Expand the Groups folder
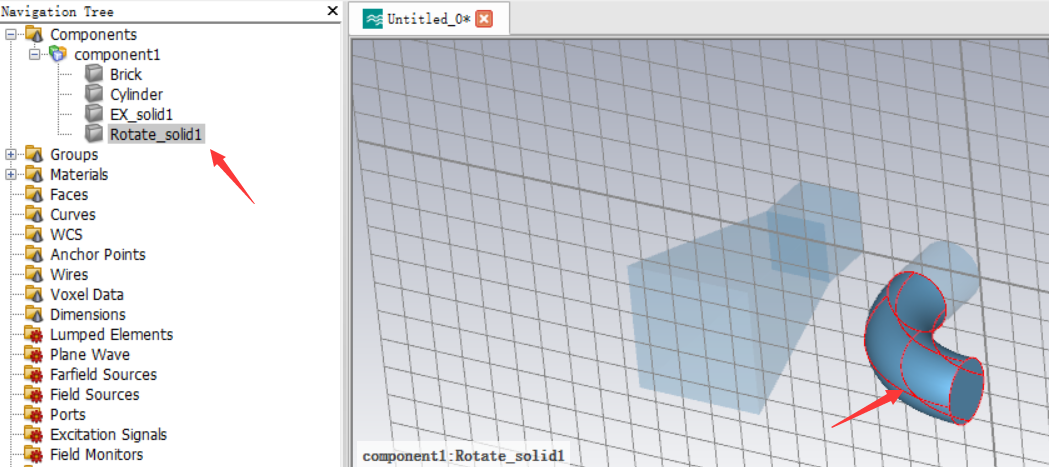Viewport: 1049px width, 467px height. [10, 155]
